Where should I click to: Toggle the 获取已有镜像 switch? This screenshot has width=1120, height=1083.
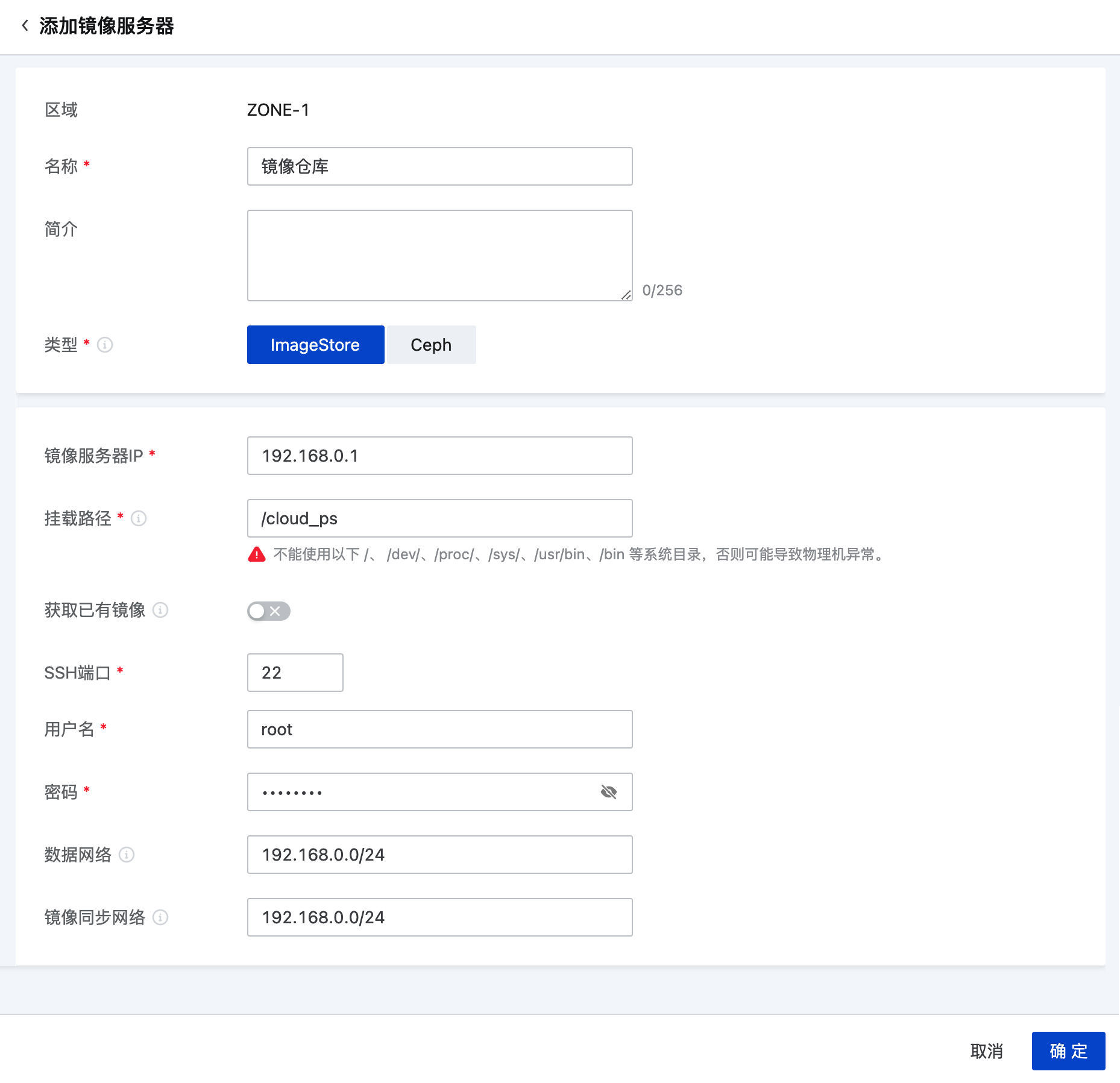[268, 611]
